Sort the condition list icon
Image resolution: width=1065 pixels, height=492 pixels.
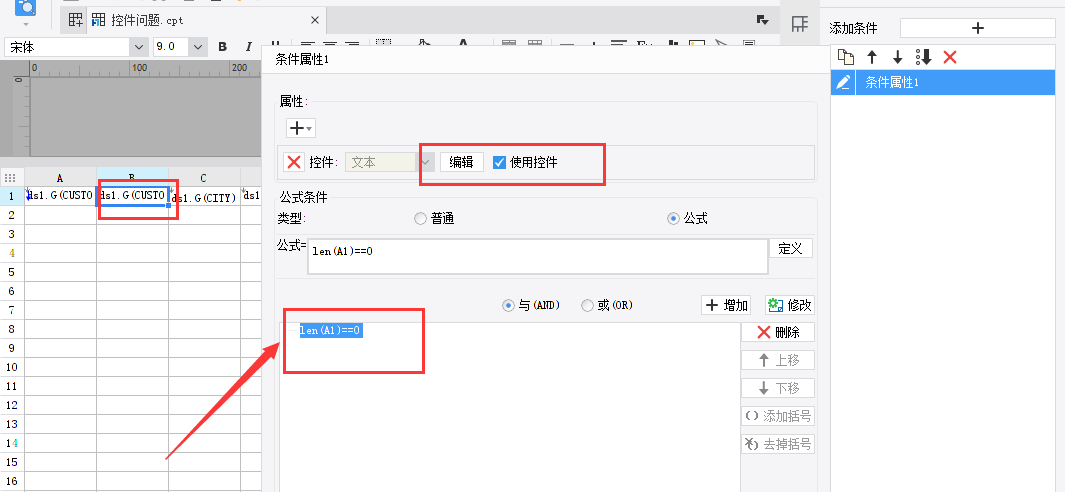click(x=923, y=57)
